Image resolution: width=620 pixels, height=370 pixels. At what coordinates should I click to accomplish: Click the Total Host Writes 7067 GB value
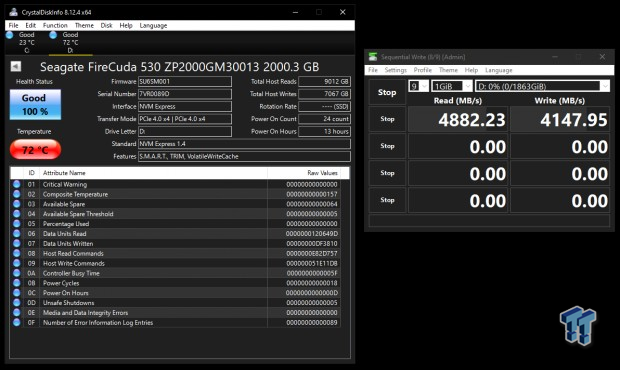click(x=324, y=94)
